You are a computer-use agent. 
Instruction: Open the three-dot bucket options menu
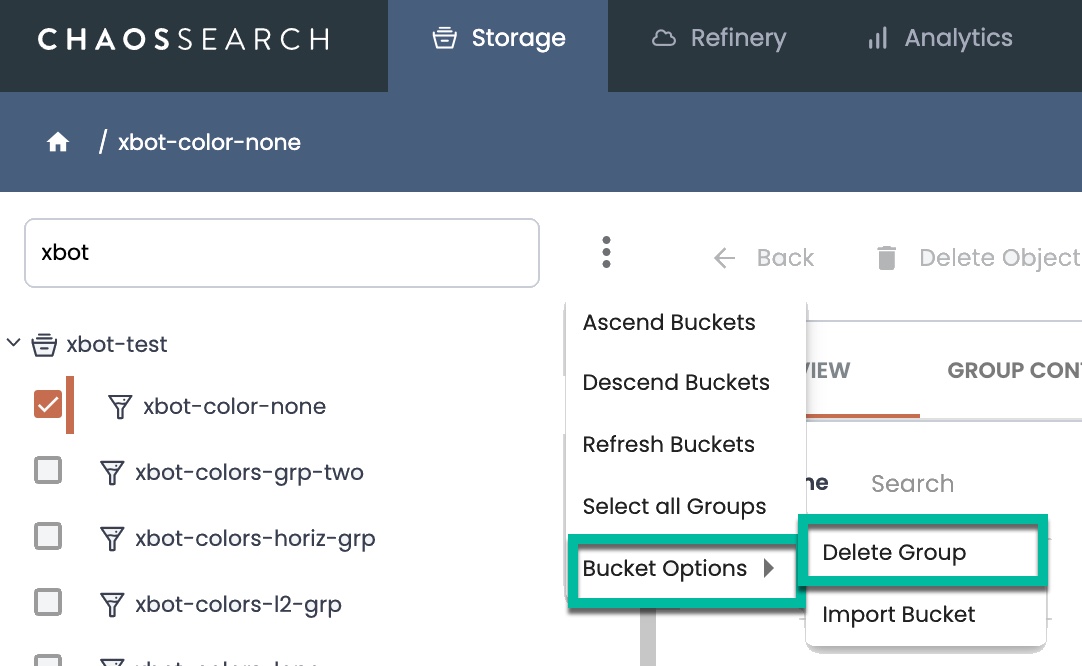point(606,253)
